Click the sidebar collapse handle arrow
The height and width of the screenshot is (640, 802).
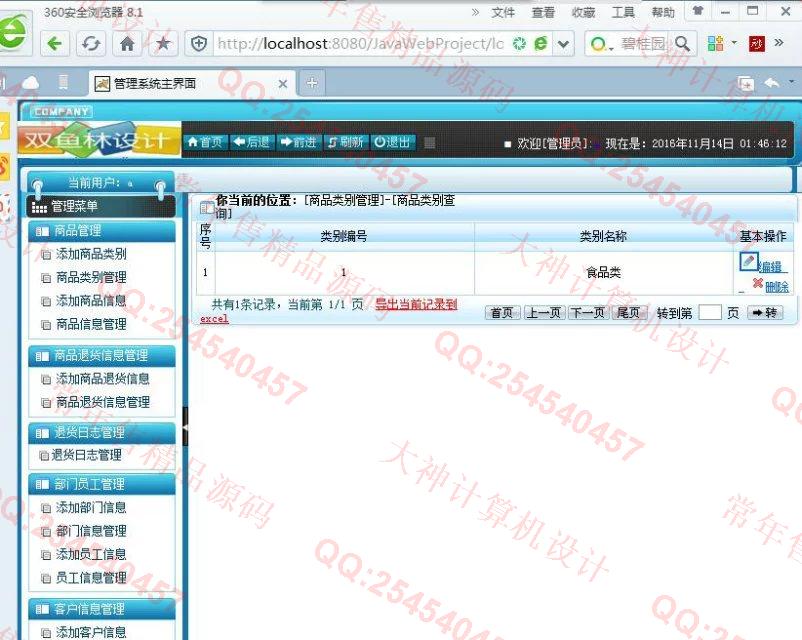coord(185,426)
